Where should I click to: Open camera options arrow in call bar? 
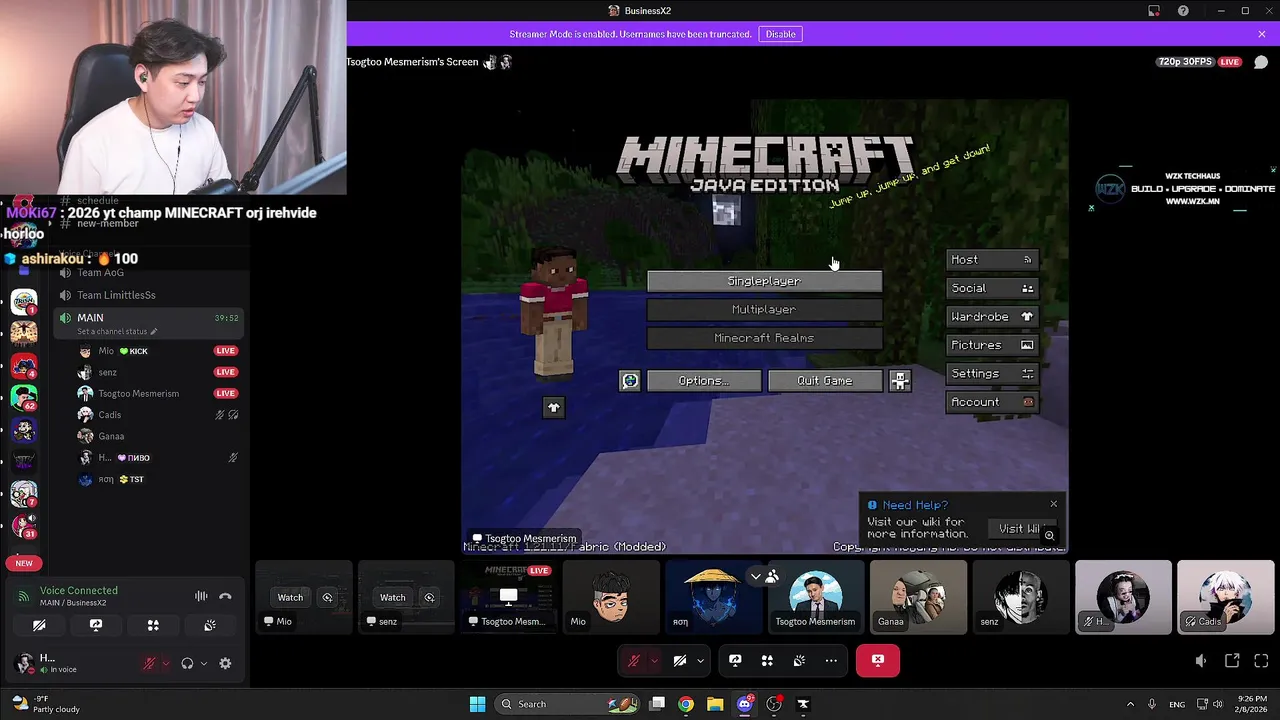point(700,660)
